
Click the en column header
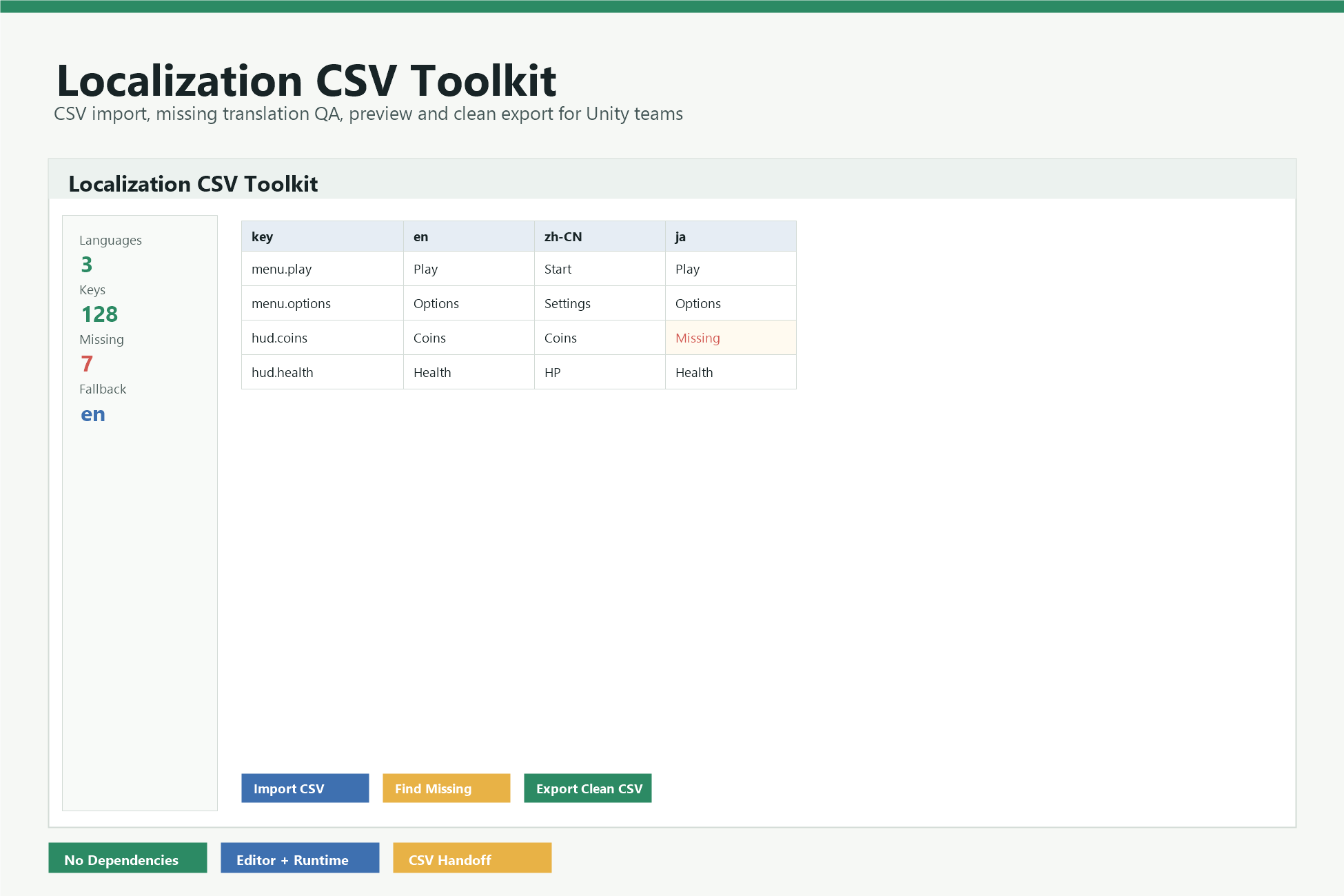(x=469, y=236)
